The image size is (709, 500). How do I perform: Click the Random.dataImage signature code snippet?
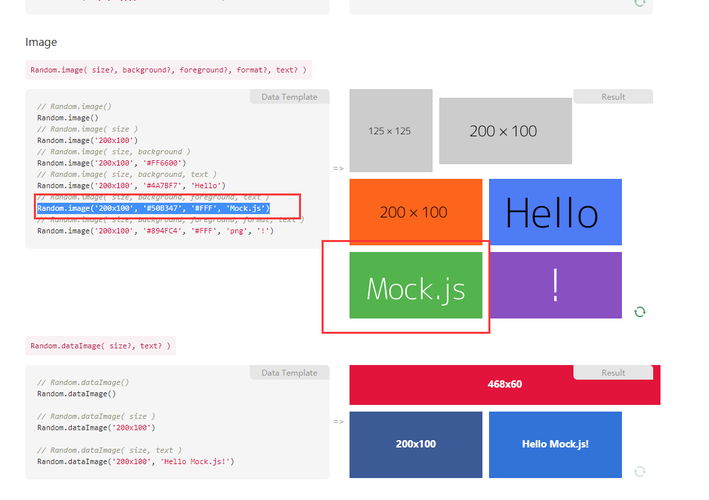click(x=100, y=346)
